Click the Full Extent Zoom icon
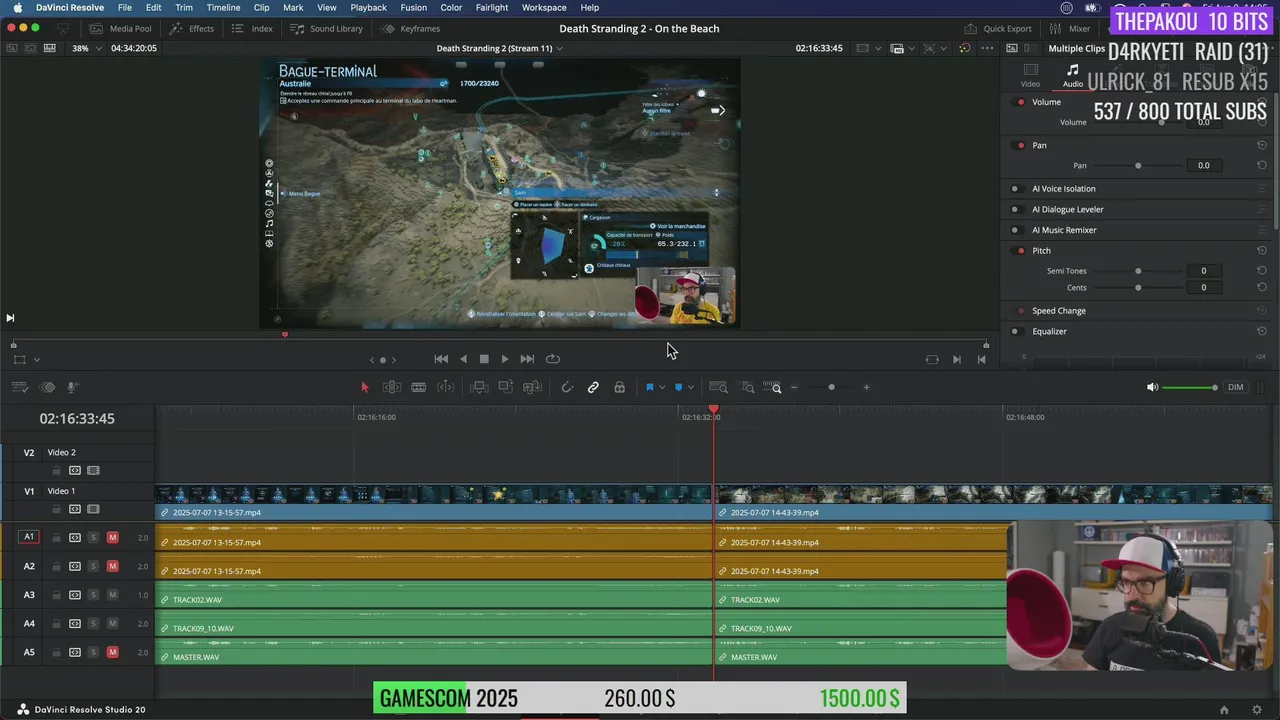The image size is (1280, 720). pos(718,387)
